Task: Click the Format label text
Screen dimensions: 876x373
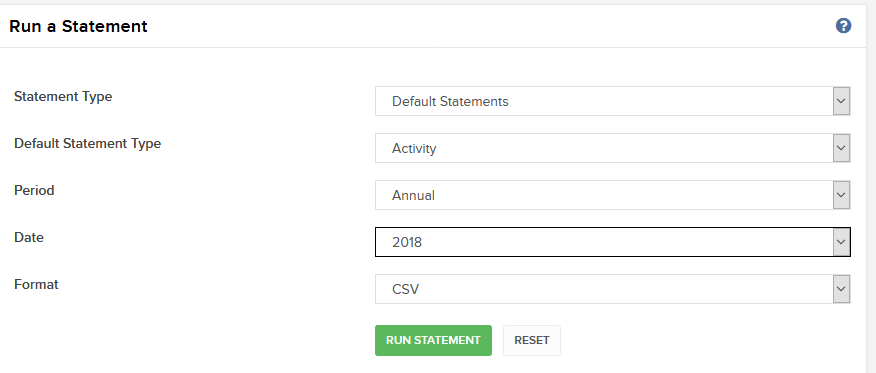Action: [36, 284]
